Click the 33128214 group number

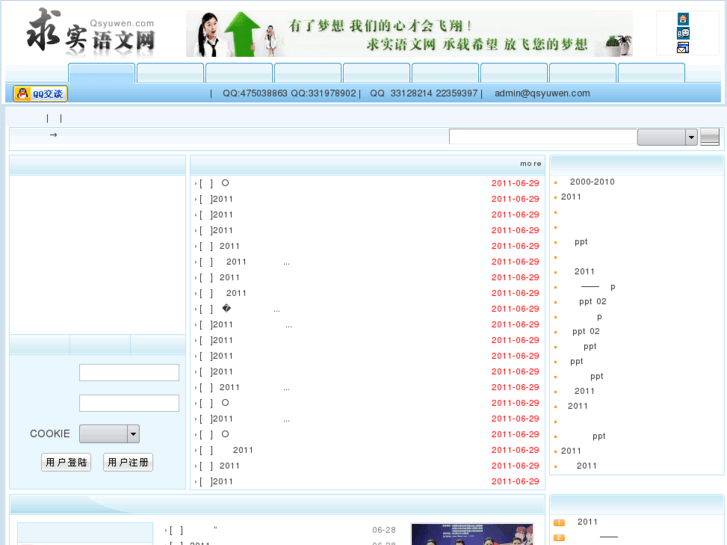click(411, 93)
